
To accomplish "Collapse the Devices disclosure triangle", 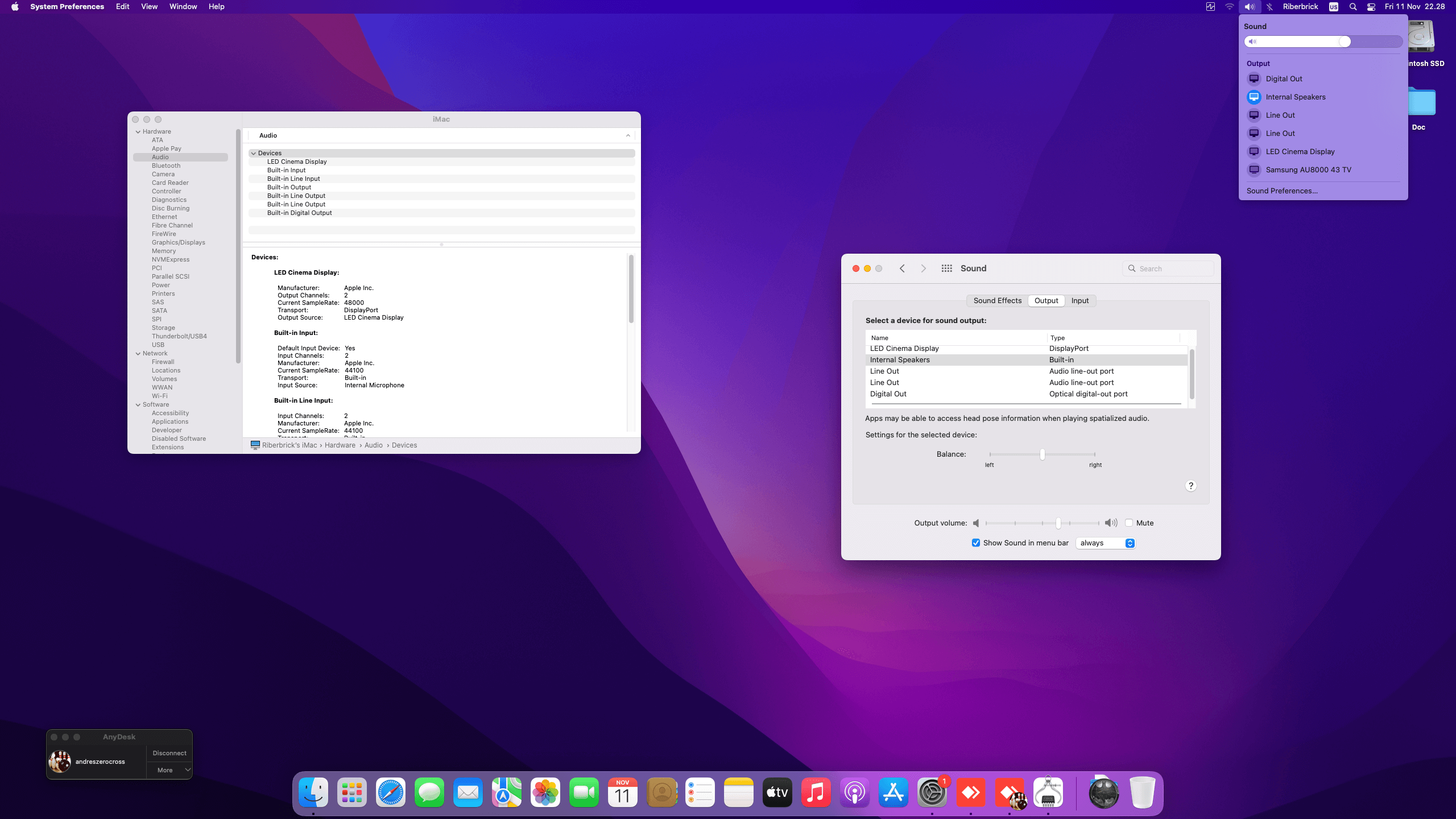I will 254,153.
